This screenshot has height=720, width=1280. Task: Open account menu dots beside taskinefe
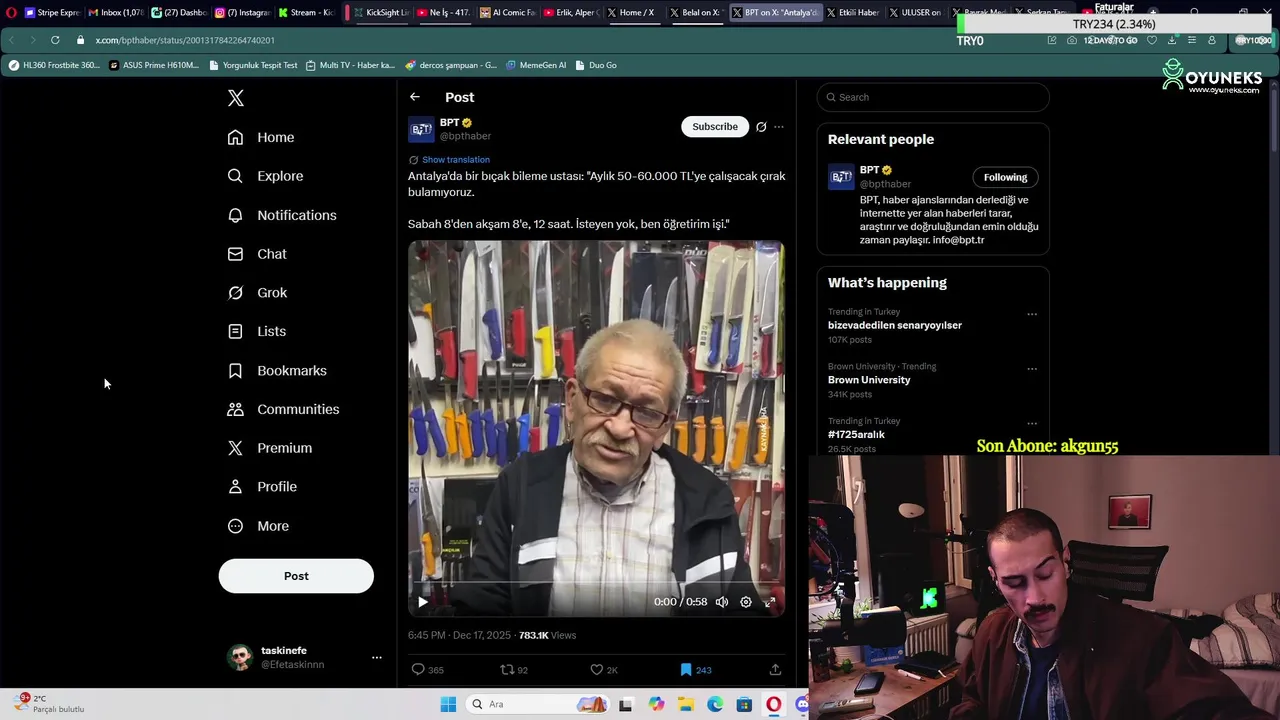click(377, 657)
